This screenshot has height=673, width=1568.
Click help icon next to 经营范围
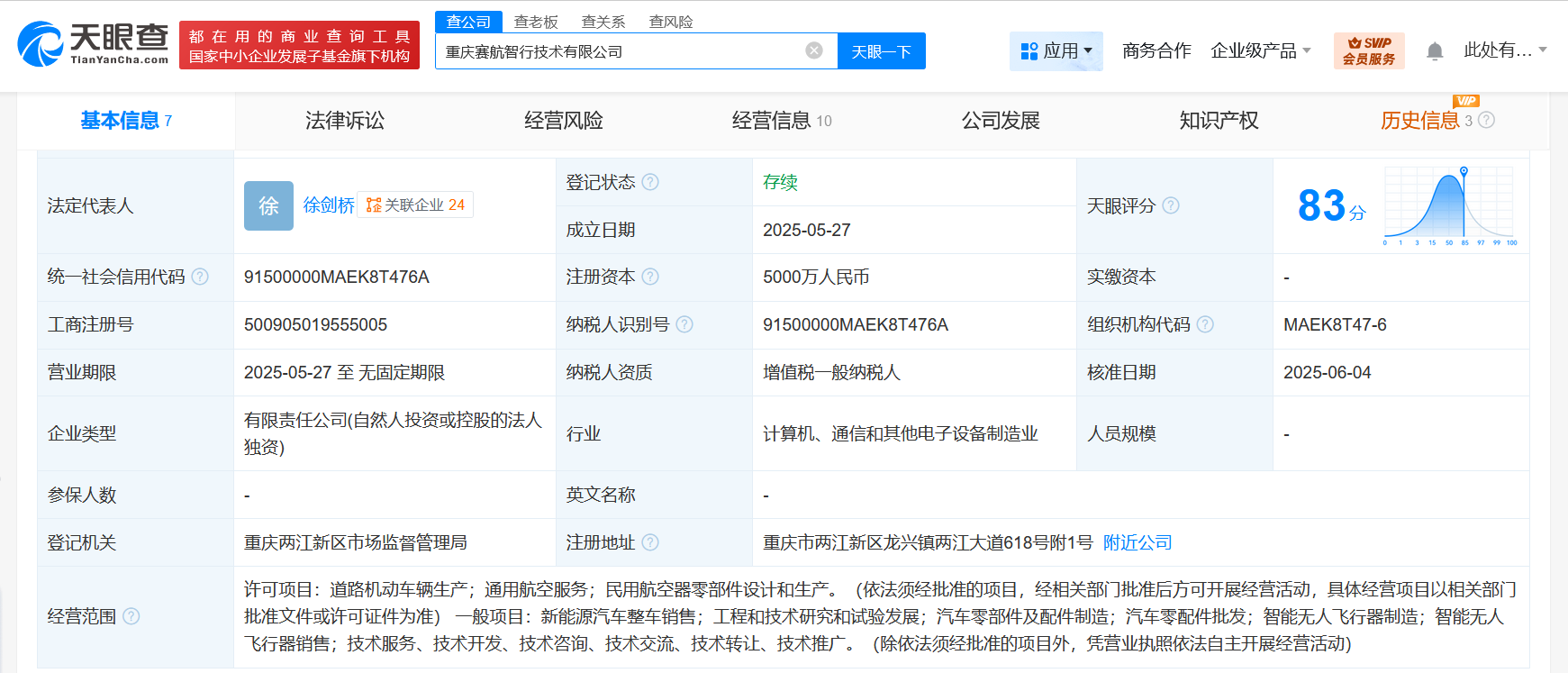(x=131, y=616)
